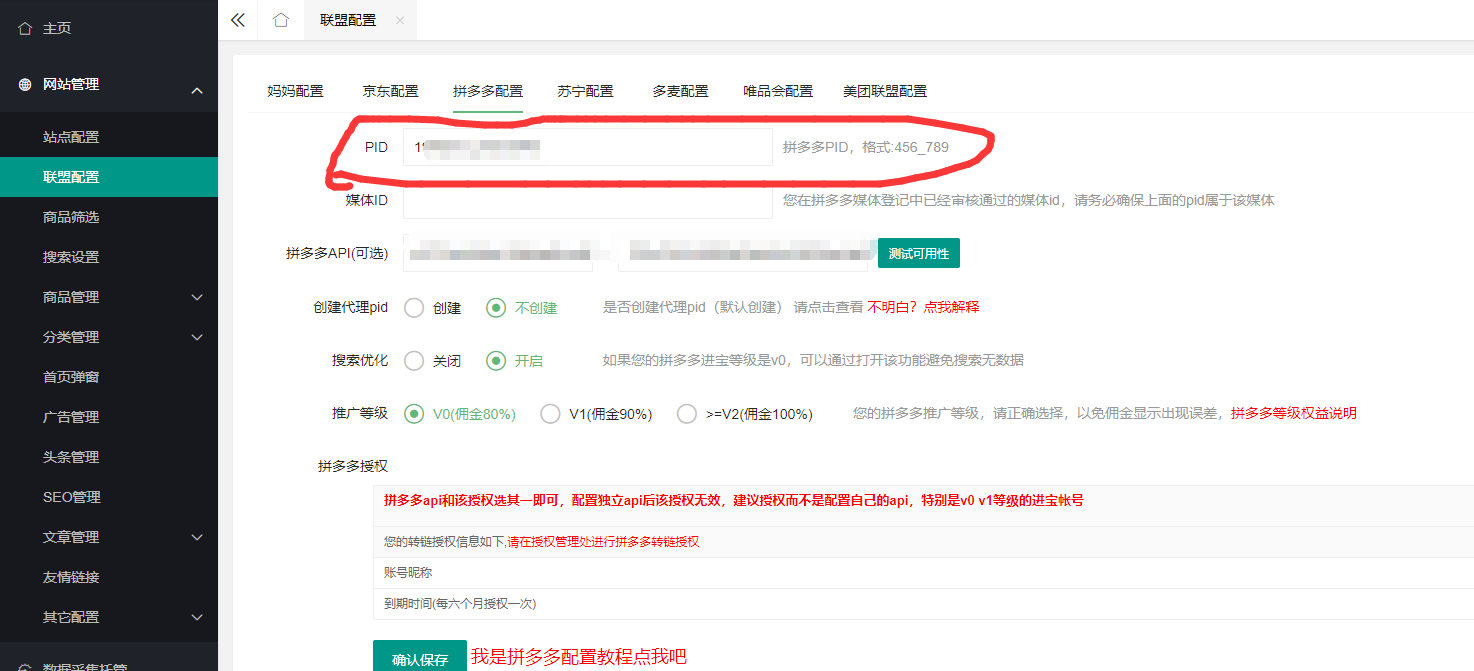Viewport: 1474px width, 671px height.
Task: Expand the 文章管理 submenu
Action: pyautogui.click(x=197, y=537)
